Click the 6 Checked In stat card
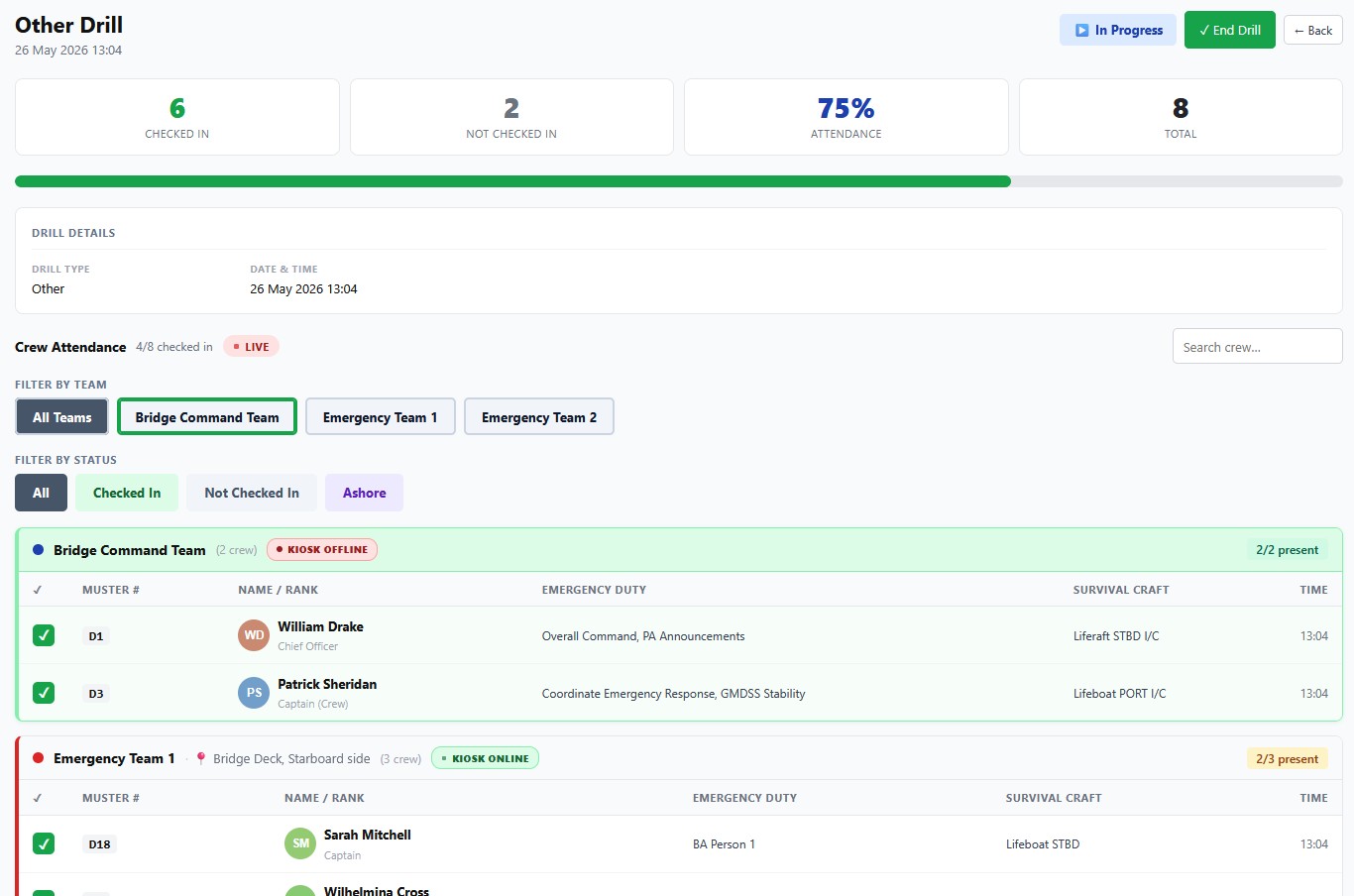This screenshot has height=896, width=1354. point(177,117)
